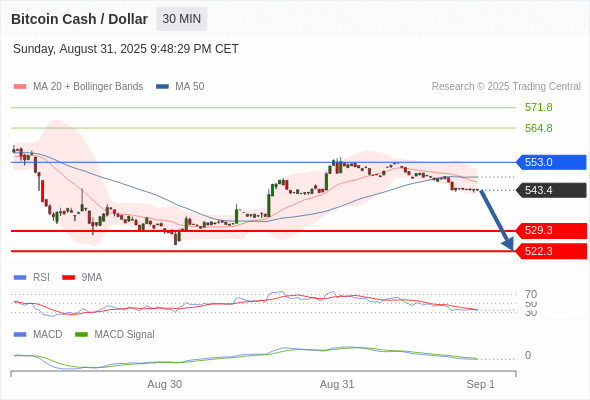Click the MA 20 + Bollinger Bands legend swatch
Image resolution: width=590 pixels, height=400 pixels.
click(x=20, y=87)
